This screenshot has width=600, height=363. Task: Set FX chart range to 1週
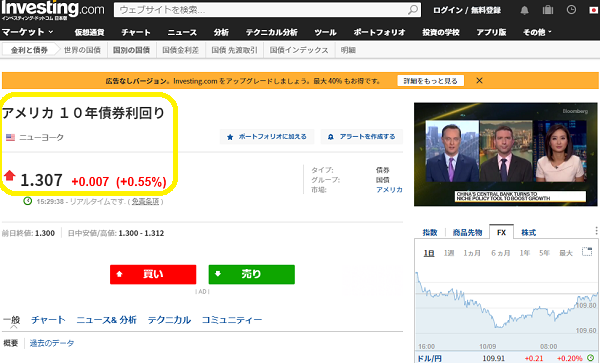449,253
